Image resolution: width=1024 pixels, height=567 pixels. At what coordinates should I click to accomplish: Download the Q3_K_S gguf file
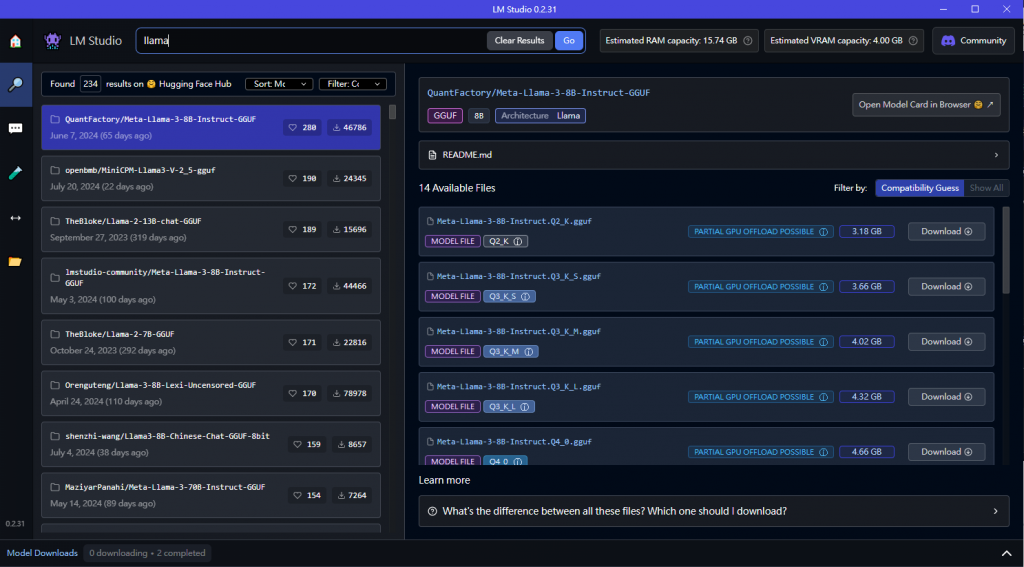(x=946, y=286)
